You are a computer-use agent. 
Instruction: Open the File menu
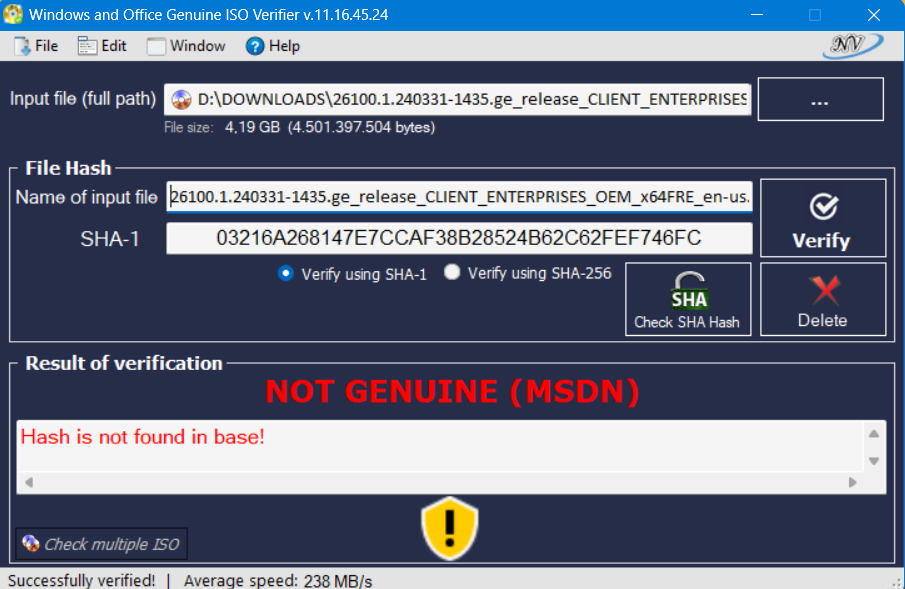point(36,46)
